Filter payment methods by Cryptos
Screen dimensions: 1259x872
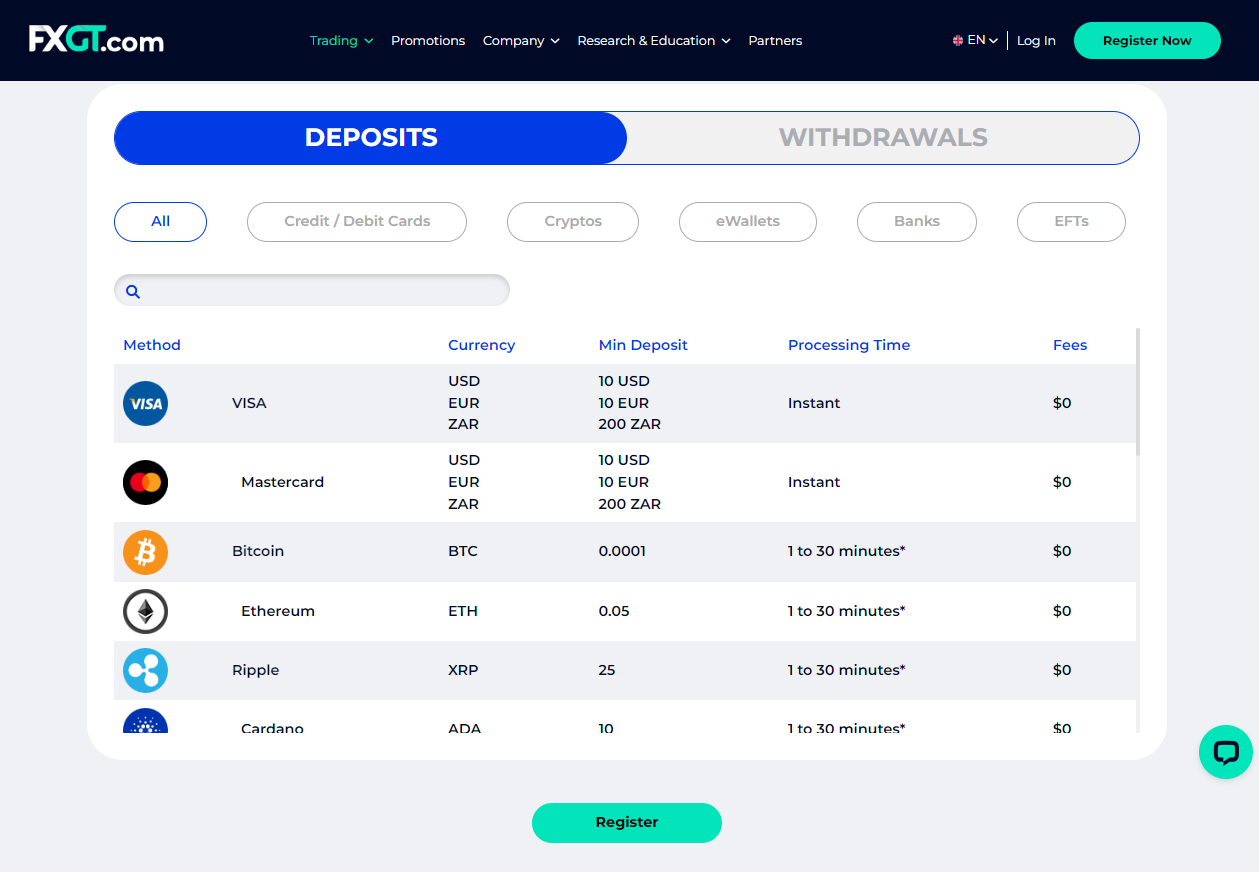(572, 221)
